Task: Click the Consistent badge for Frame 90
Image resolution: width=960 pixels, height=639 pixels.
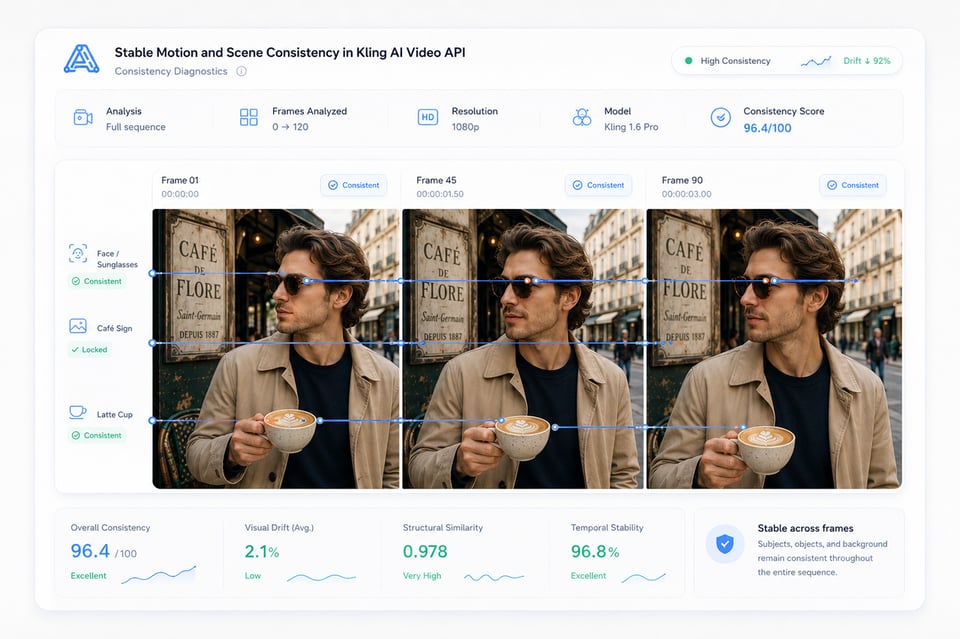Action: coord(853,185)
